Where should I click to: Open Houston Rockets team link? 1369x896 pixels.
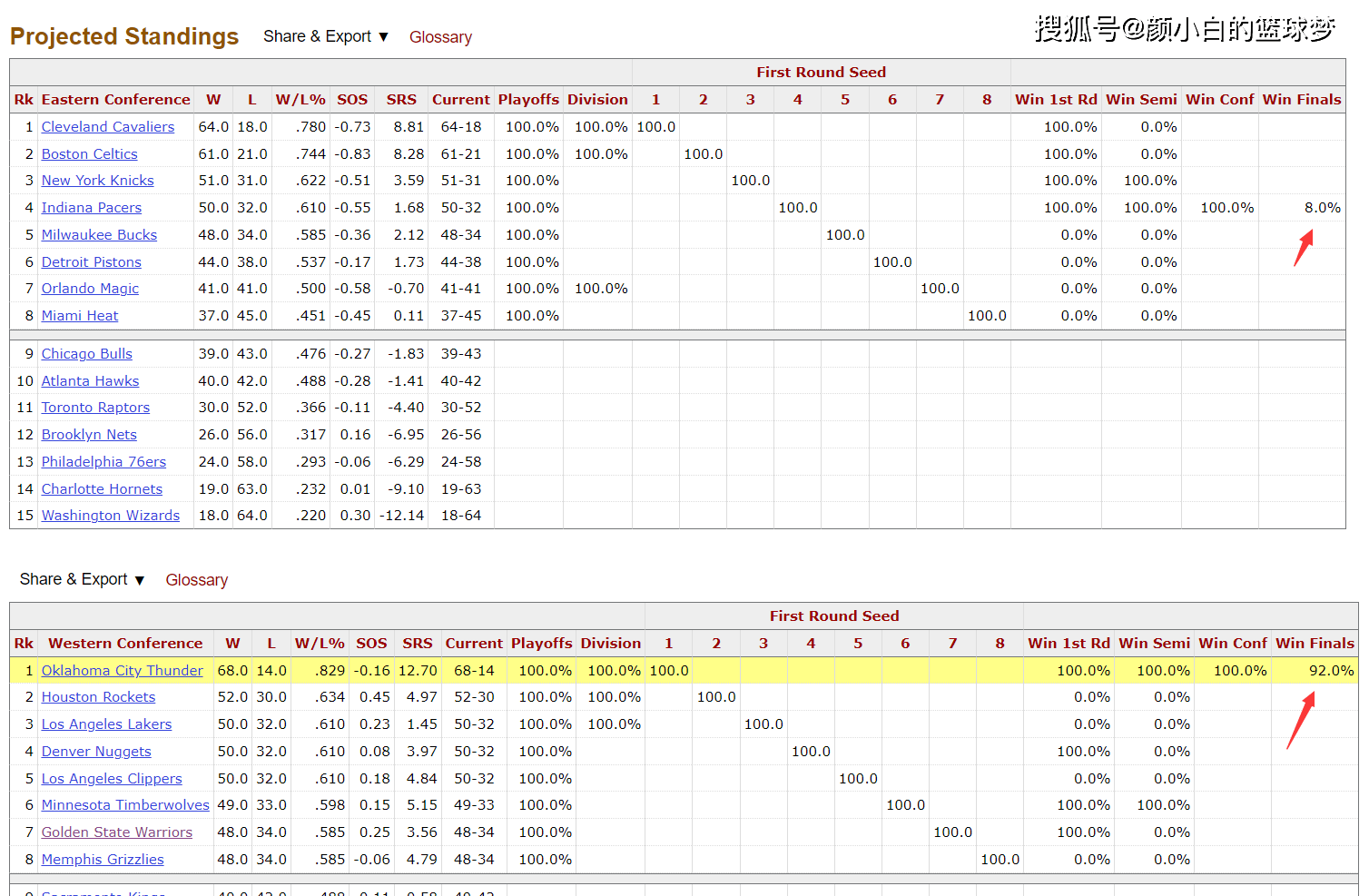99,697
